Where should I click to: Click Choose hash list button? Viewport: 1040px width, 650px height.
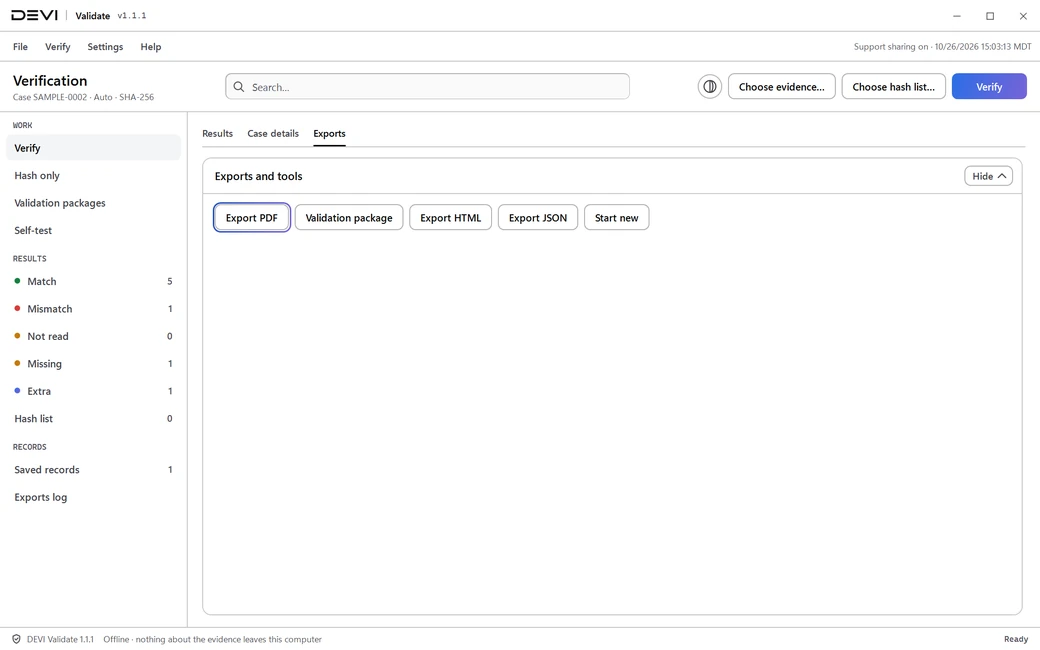pos(893,87)
